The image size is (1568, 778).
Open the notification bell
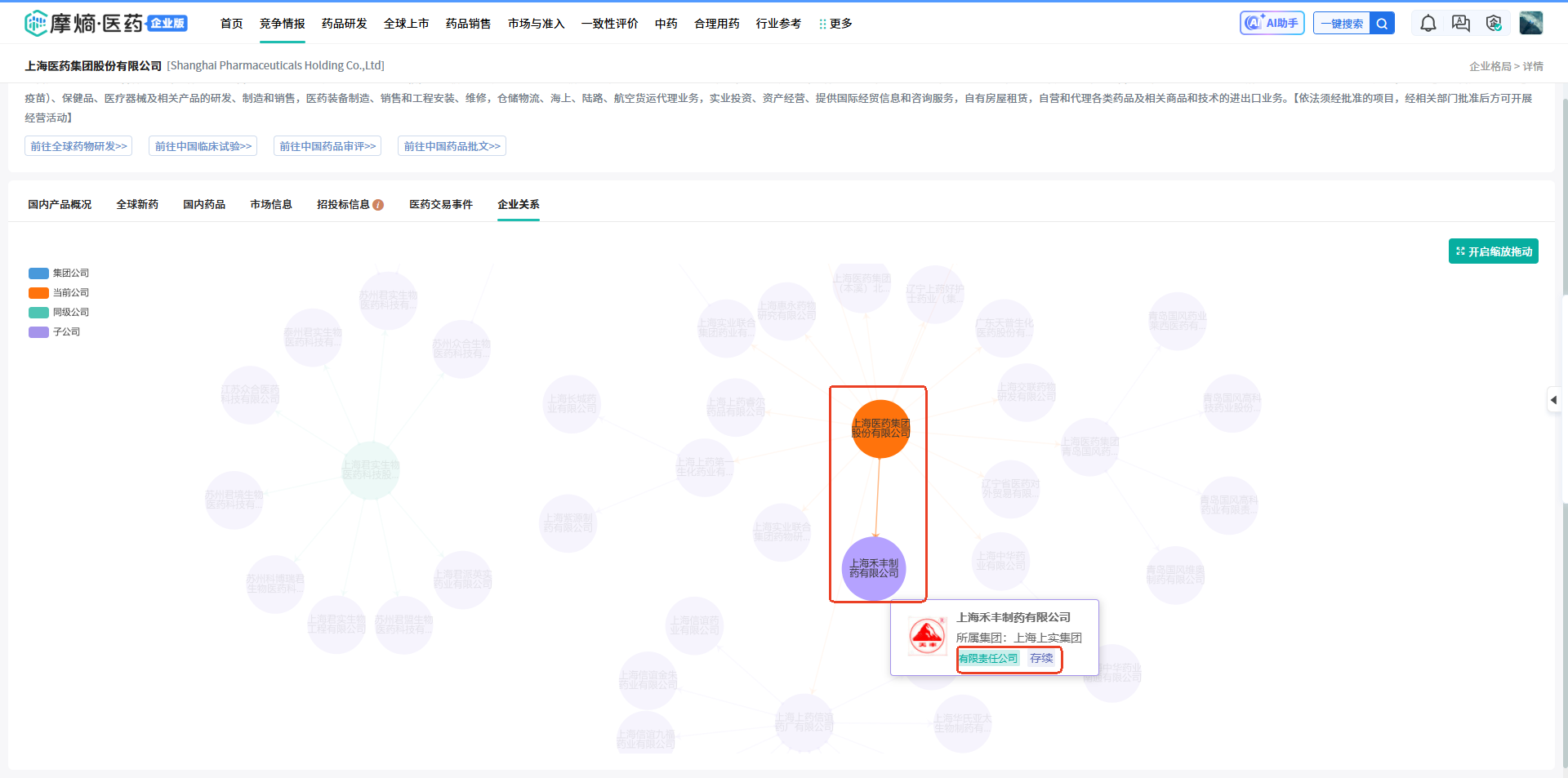pos(1428,24)
